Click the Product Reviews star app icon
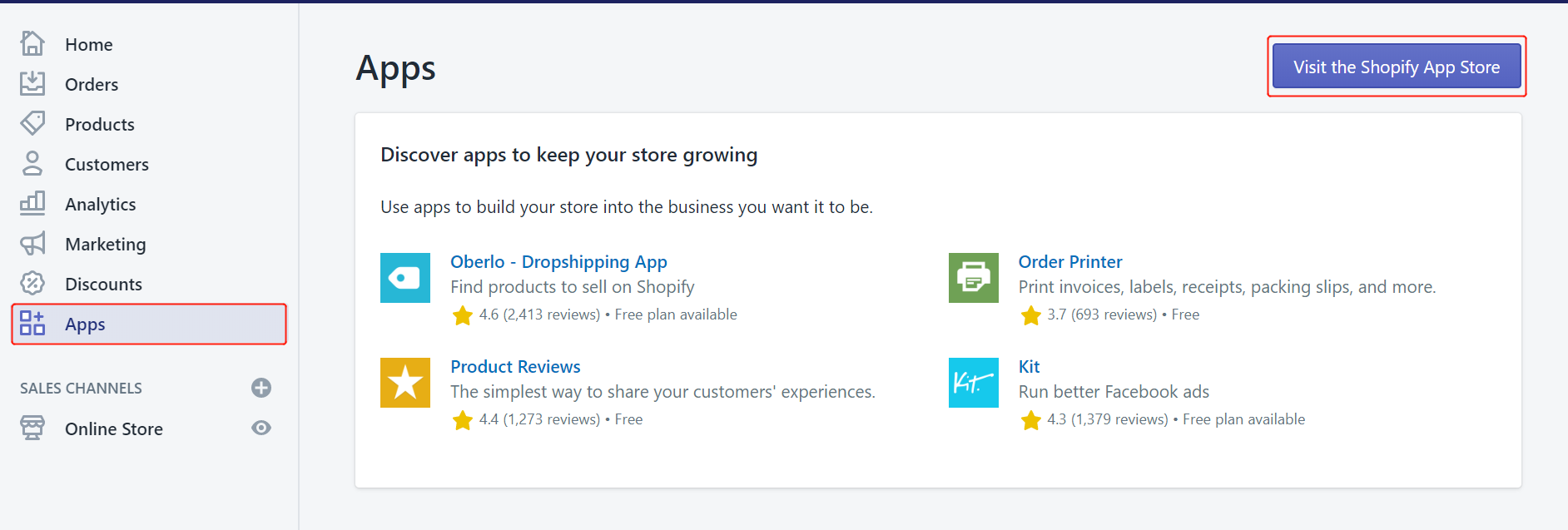This screenshot has width=1568, height=530. (x=405, y=383)
